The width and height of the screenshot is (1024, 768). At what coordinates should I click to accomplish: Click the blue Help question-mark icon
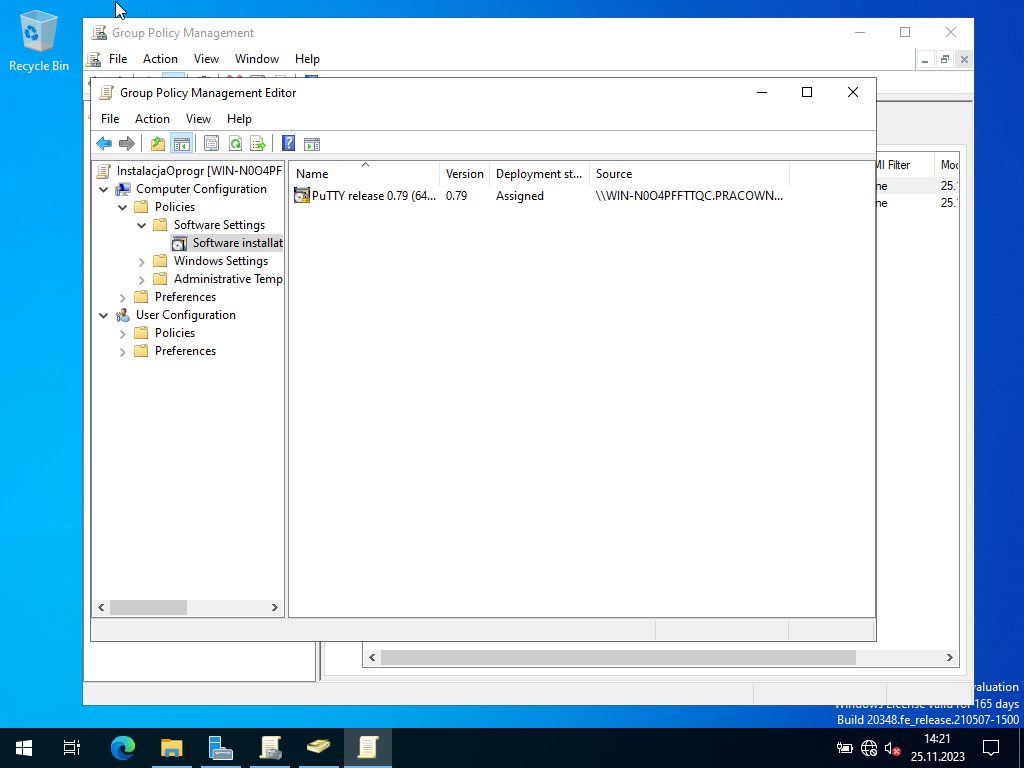pyautogui.click(x=289, y=144)
